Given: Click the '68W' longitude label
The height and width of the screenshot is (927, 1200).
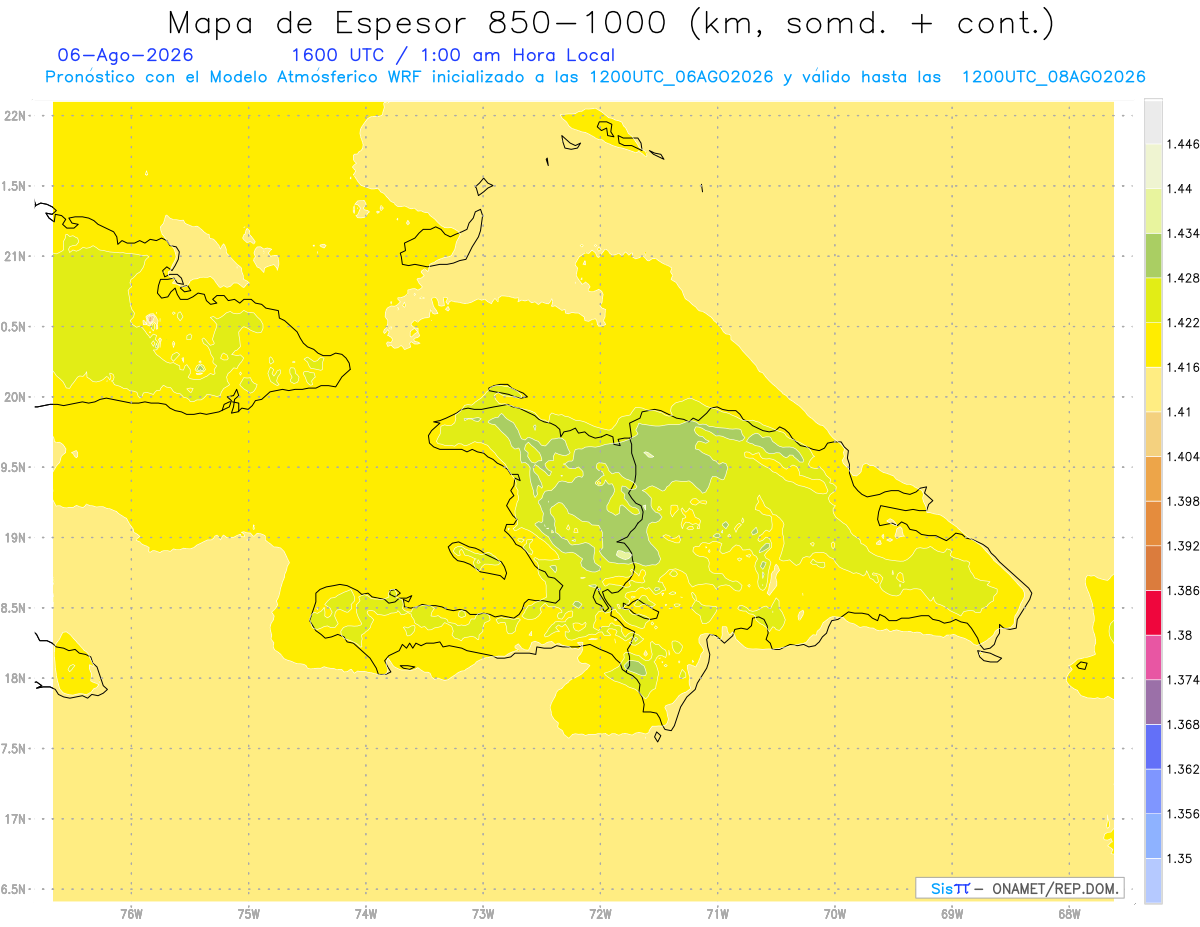Looking at the screenshot, I should click(x=1069, y=913).
